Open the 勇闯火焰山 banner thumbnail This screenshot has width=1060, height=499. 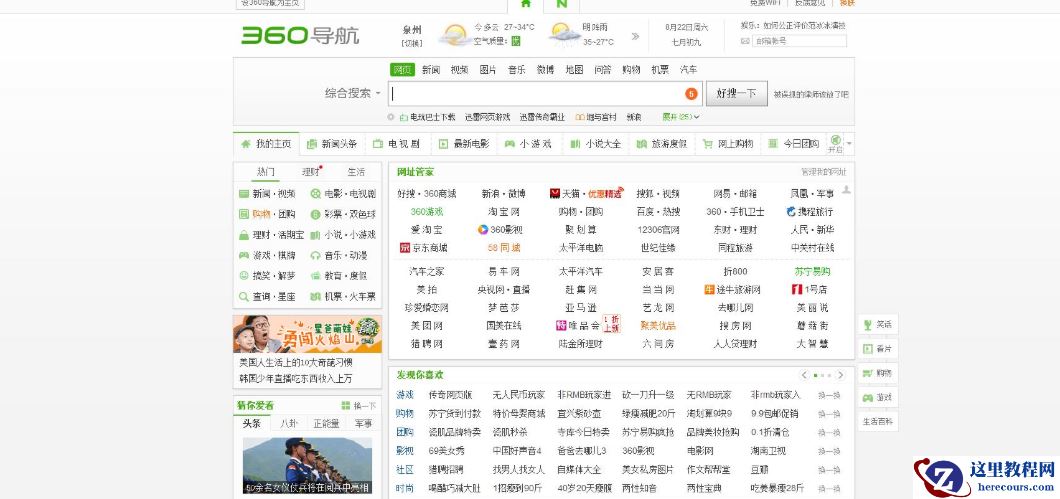[x=308, y=334]
